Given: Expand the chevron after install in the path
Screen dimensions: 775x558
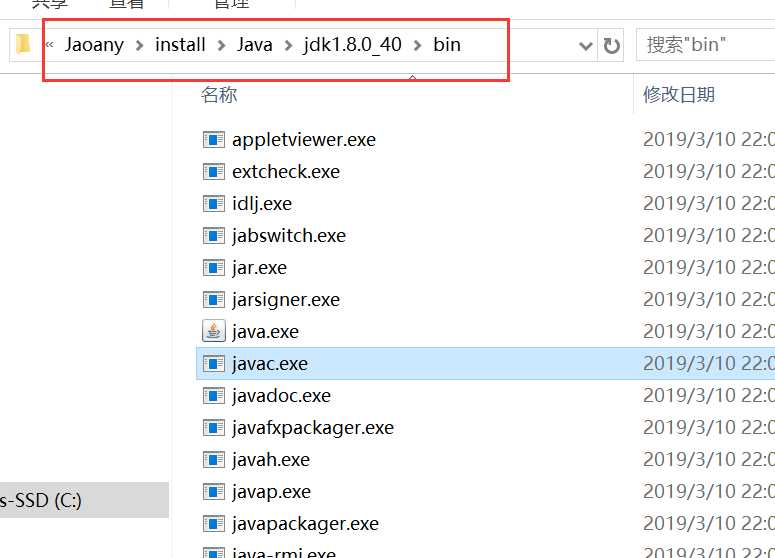Looking at the screenshot, I should point(221,45).
